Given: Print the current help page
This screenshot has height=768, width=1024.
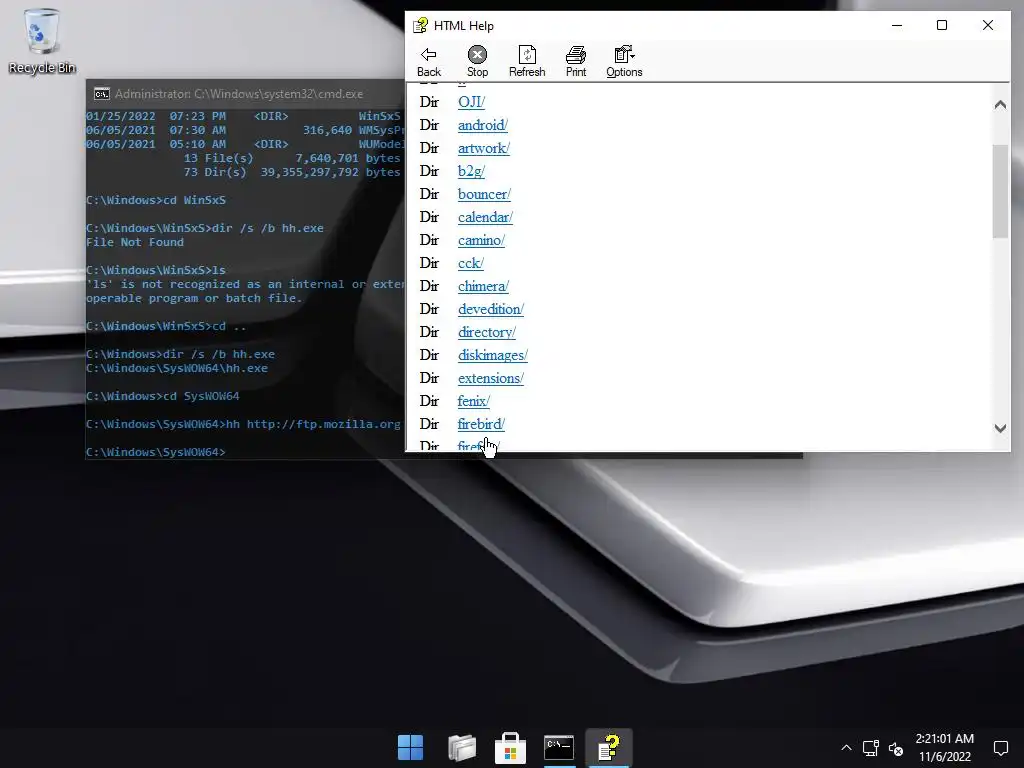Looking at the screenshot, I should pos(575,62).
